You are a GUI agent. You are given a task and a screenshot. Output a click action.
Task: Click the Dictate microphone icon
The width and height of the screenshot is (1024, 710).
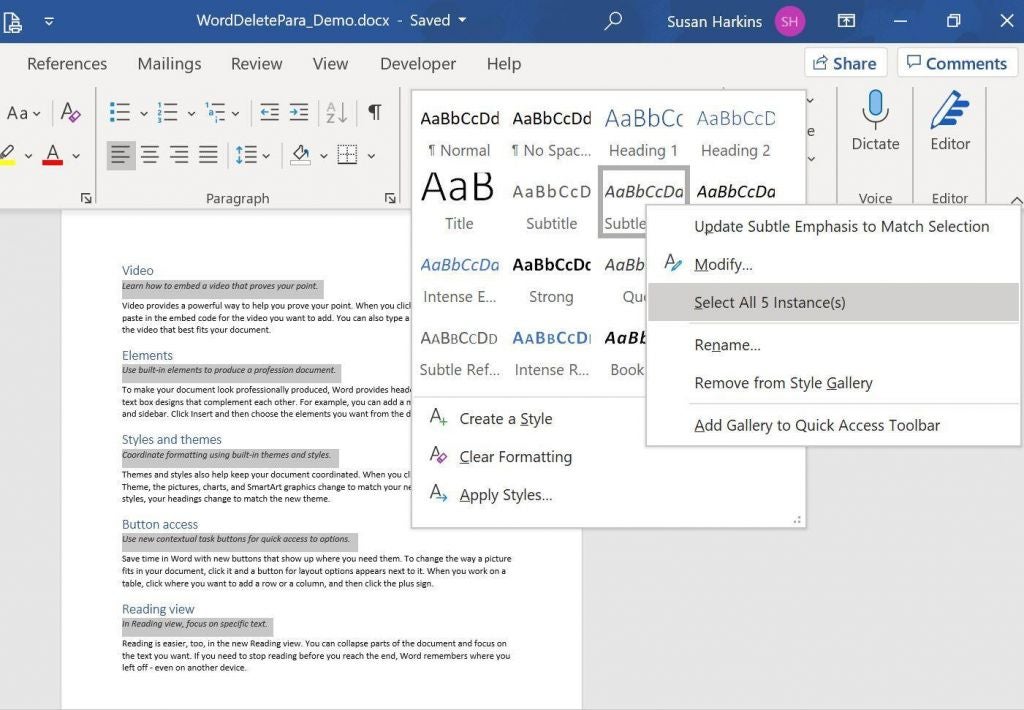(x=875, y=109)
